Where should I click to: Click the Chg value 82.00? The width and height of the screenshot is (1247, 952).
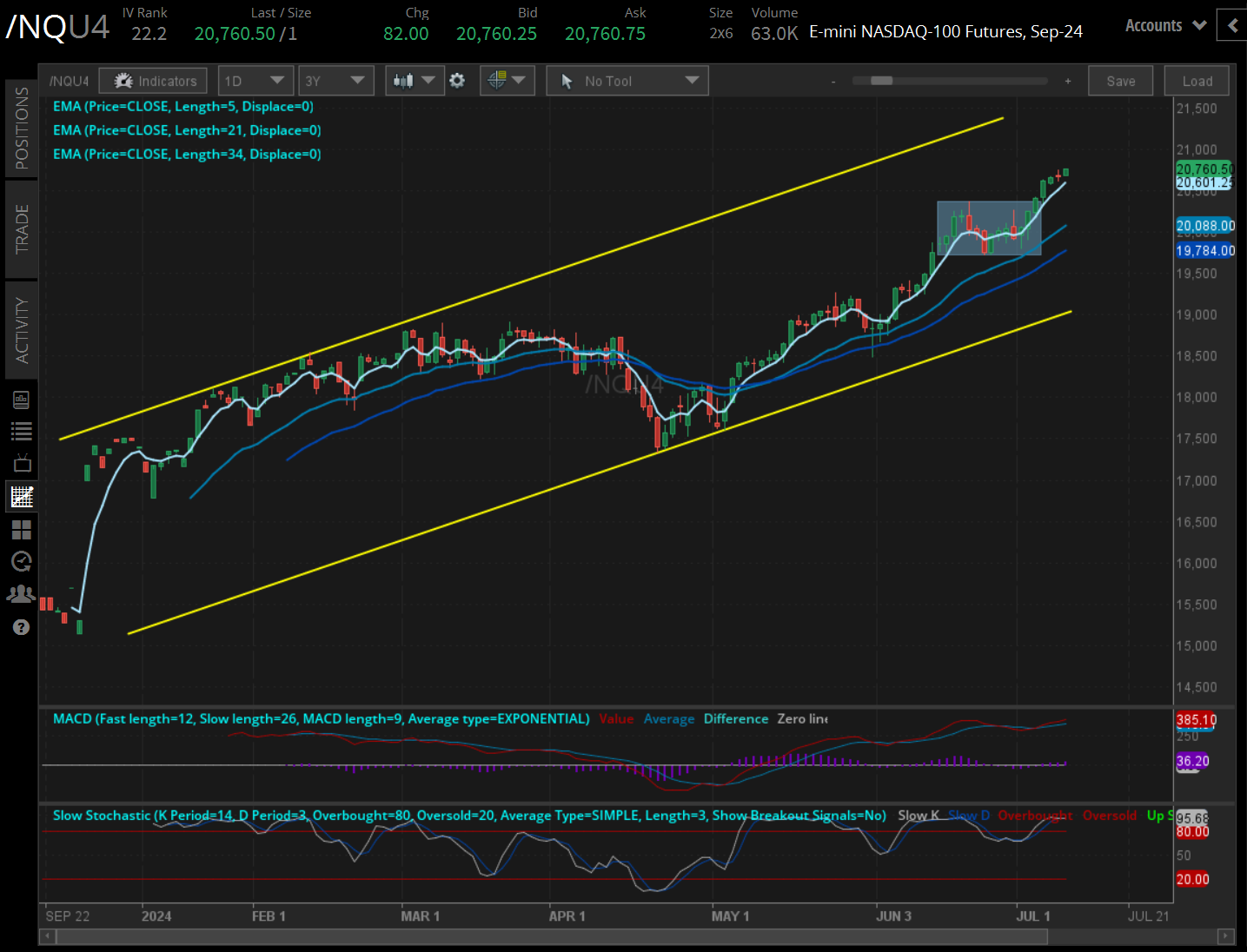[x=407, y=34]
